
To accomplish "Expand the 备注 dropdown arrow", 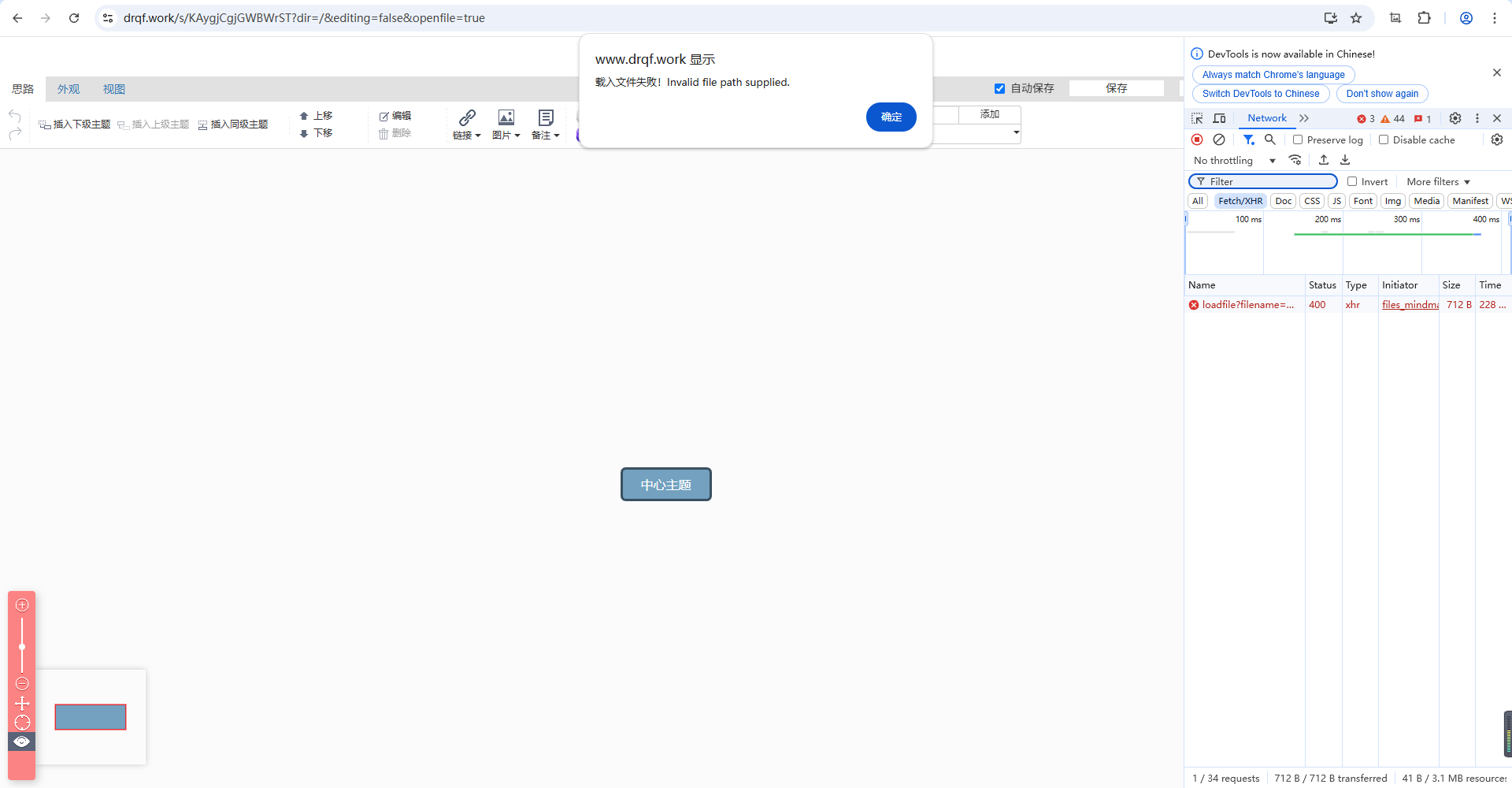I will (557, 136).
